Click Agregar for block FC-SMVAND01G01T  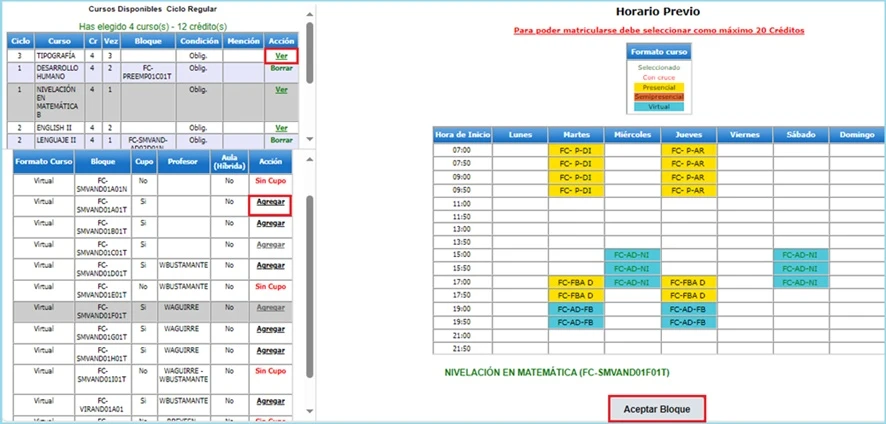tap(268, 328)
